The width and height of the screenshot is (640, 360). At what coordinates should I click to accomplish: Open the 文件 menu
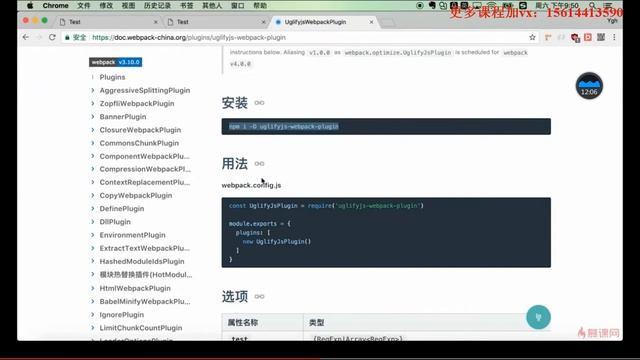click(83, 6)
